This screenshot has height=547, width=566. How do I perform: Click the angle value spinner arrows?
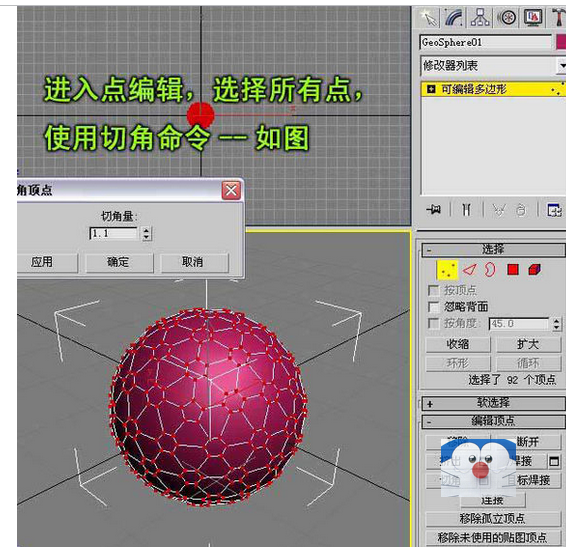click(x=557, y=324)
